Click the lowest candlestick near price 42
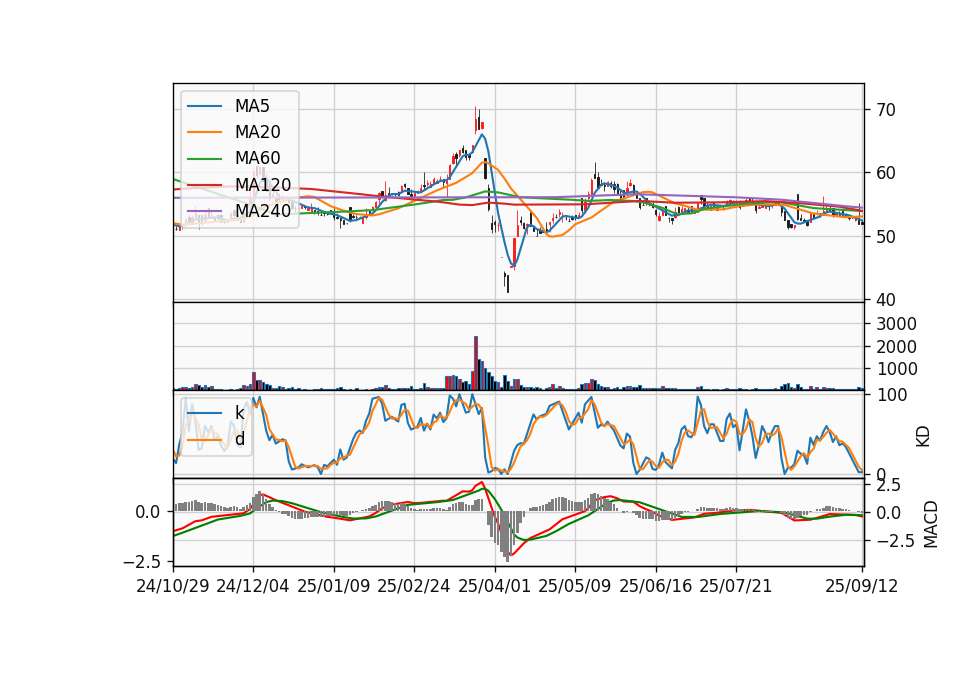Image resolution: width=960 pixels, height=690 pixels. 508,283
